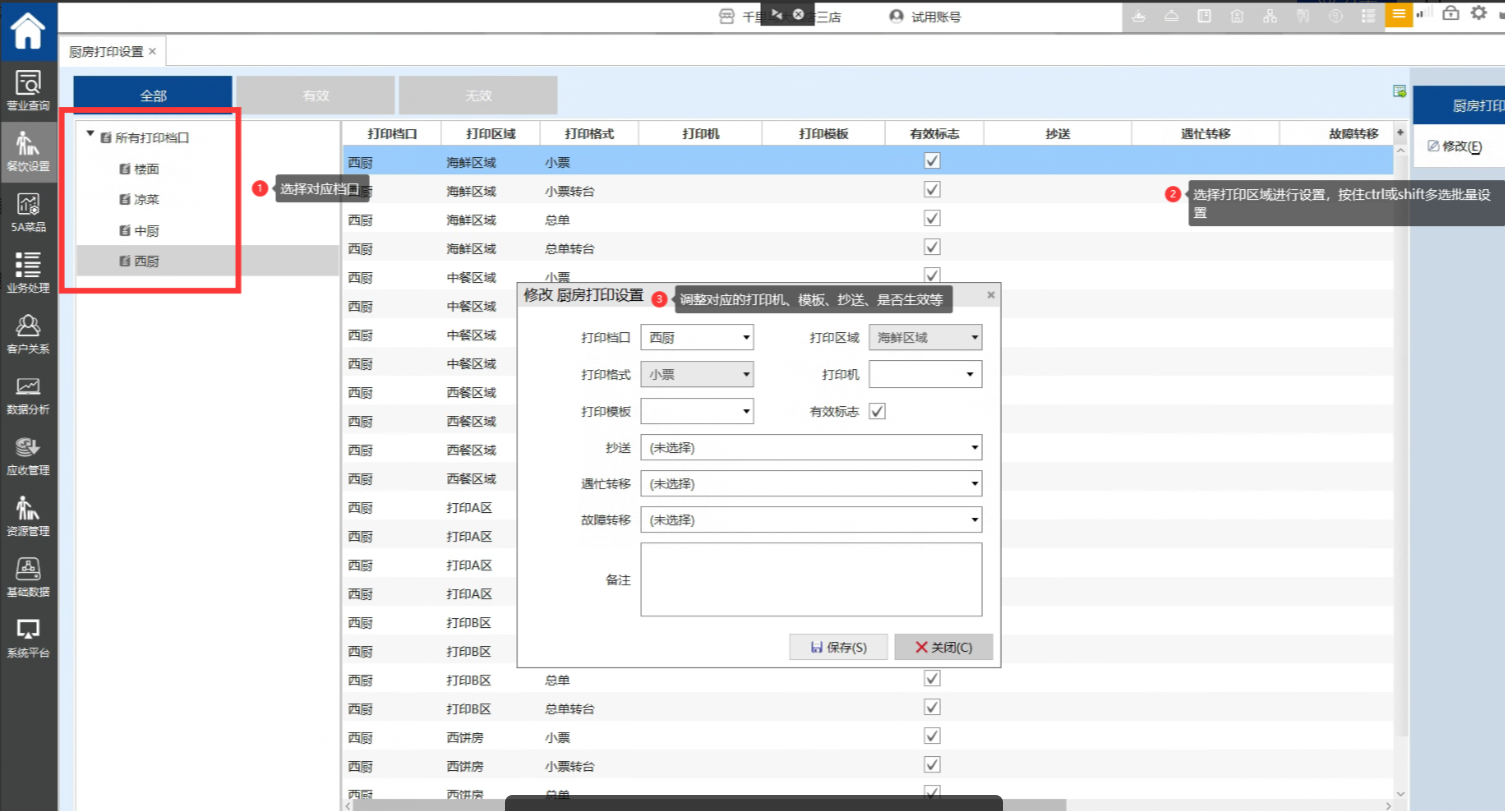Click the orange hamburger menu icon
Screen dimensions: 1505x811
pyautogui.click(x=1398, y=14)
